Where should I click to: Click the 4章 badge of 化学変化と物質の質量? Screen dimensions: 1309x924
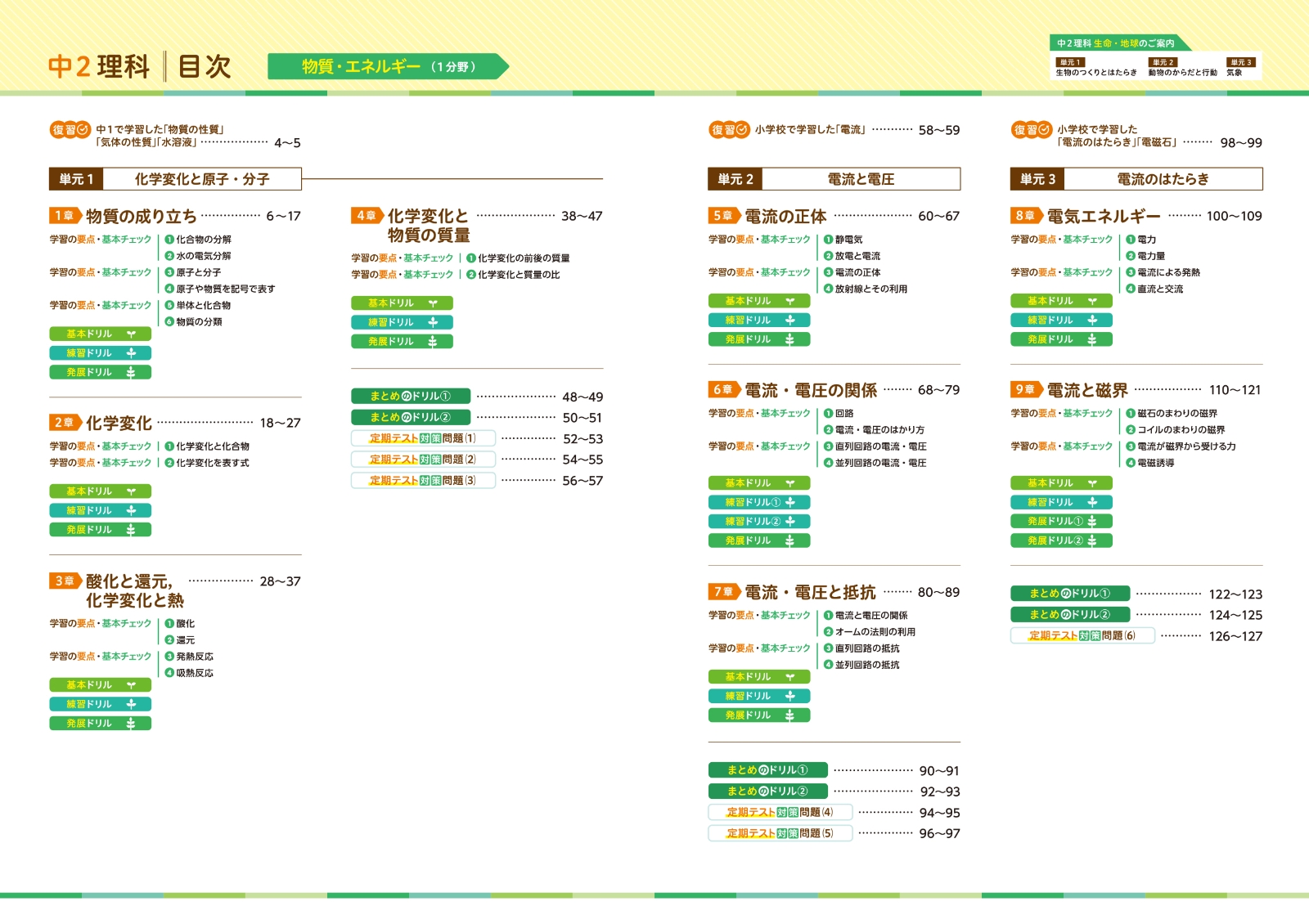click(x=367, y=216)
